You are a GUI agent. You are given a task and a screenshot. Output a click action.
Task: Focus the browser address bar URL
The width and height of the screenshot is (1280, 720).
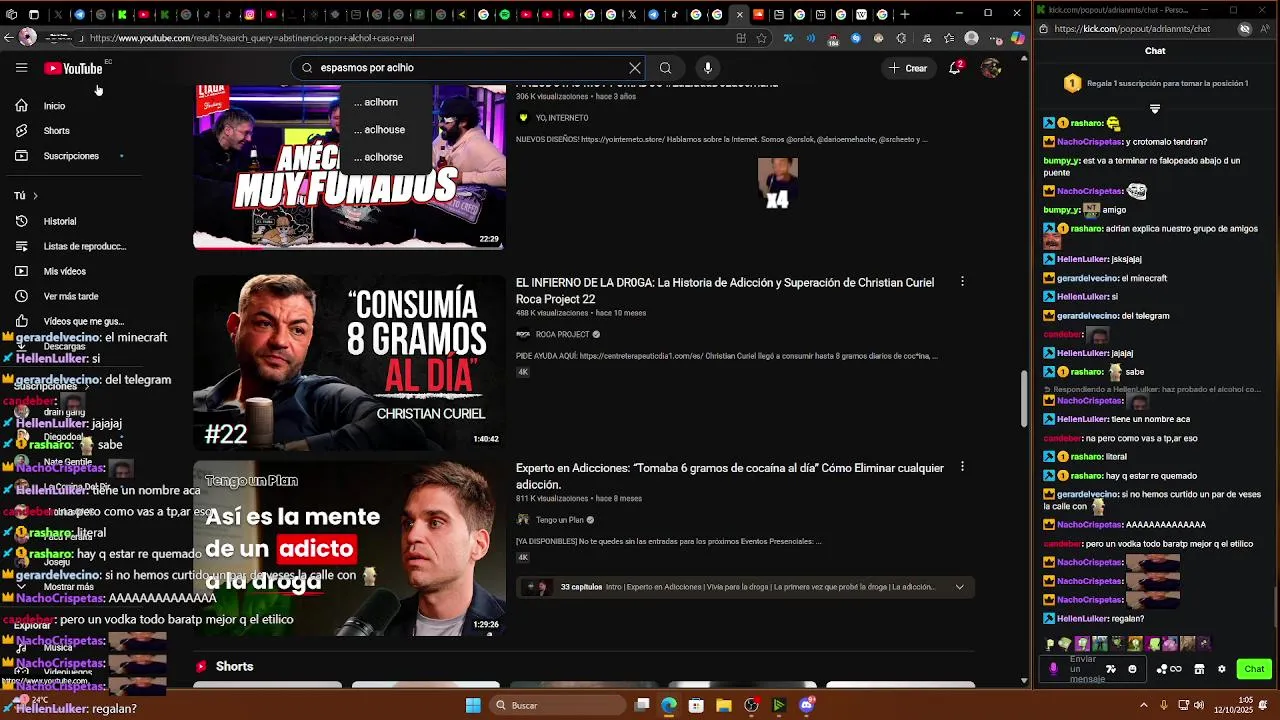click(410, 38)
